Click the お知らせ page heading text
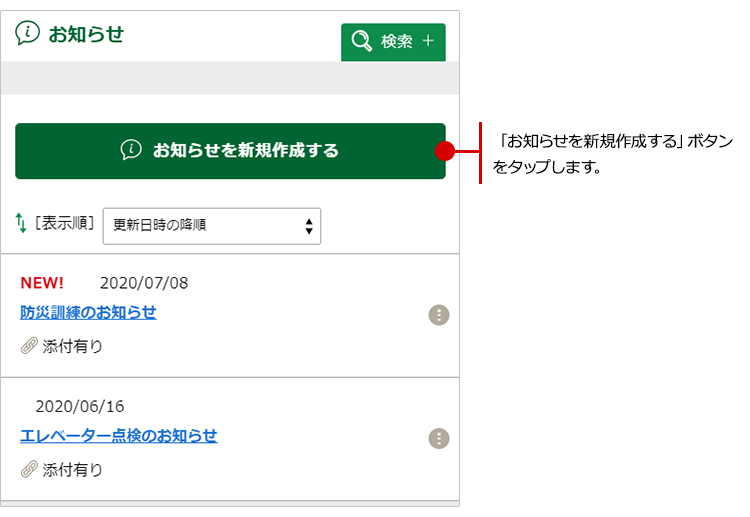Image resolution: width=750 pixels, height=517 pixels. 86,33
